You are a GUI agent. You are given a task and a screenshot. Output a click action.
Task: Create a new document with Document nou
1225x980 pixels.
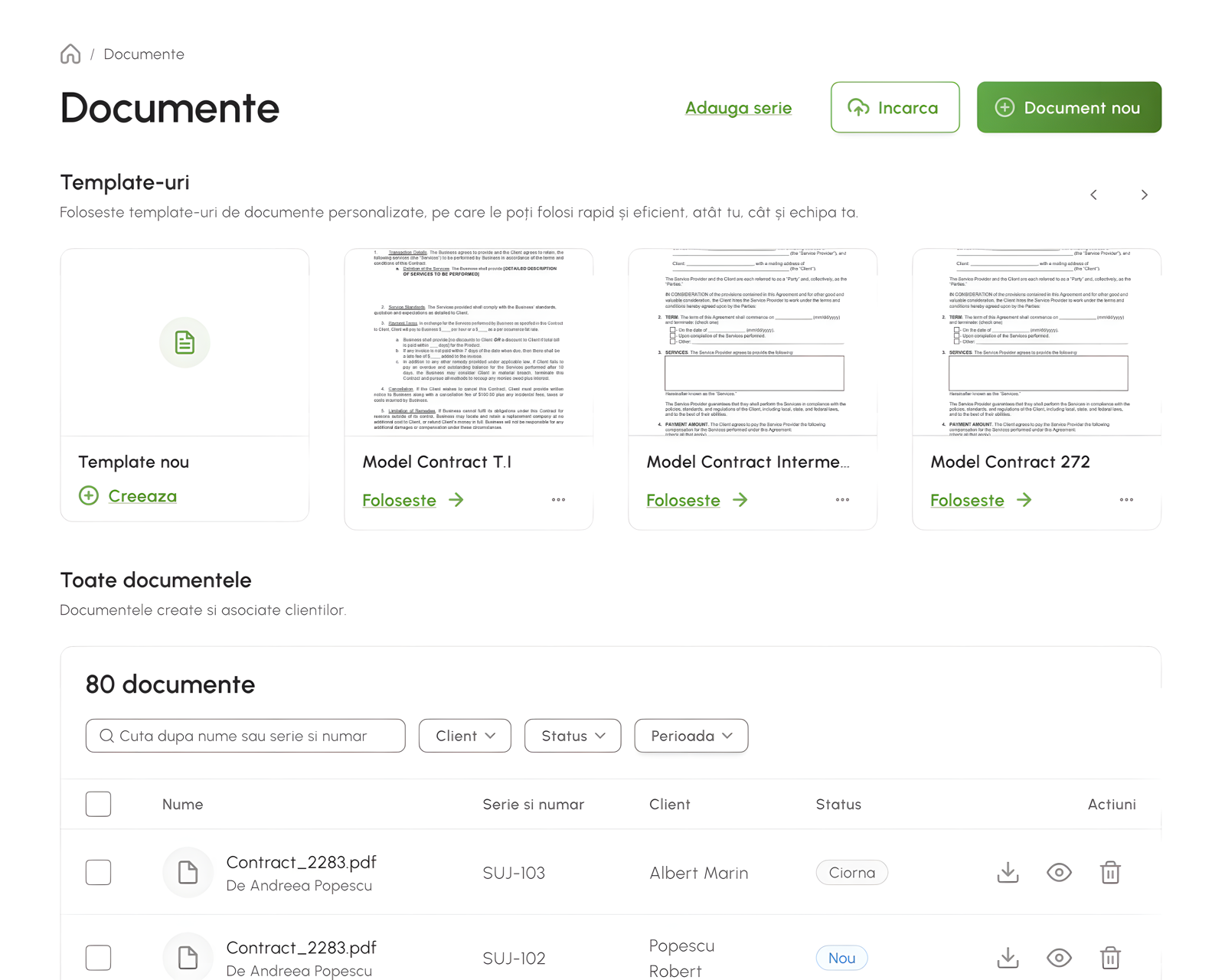[x=1069, y=107]
